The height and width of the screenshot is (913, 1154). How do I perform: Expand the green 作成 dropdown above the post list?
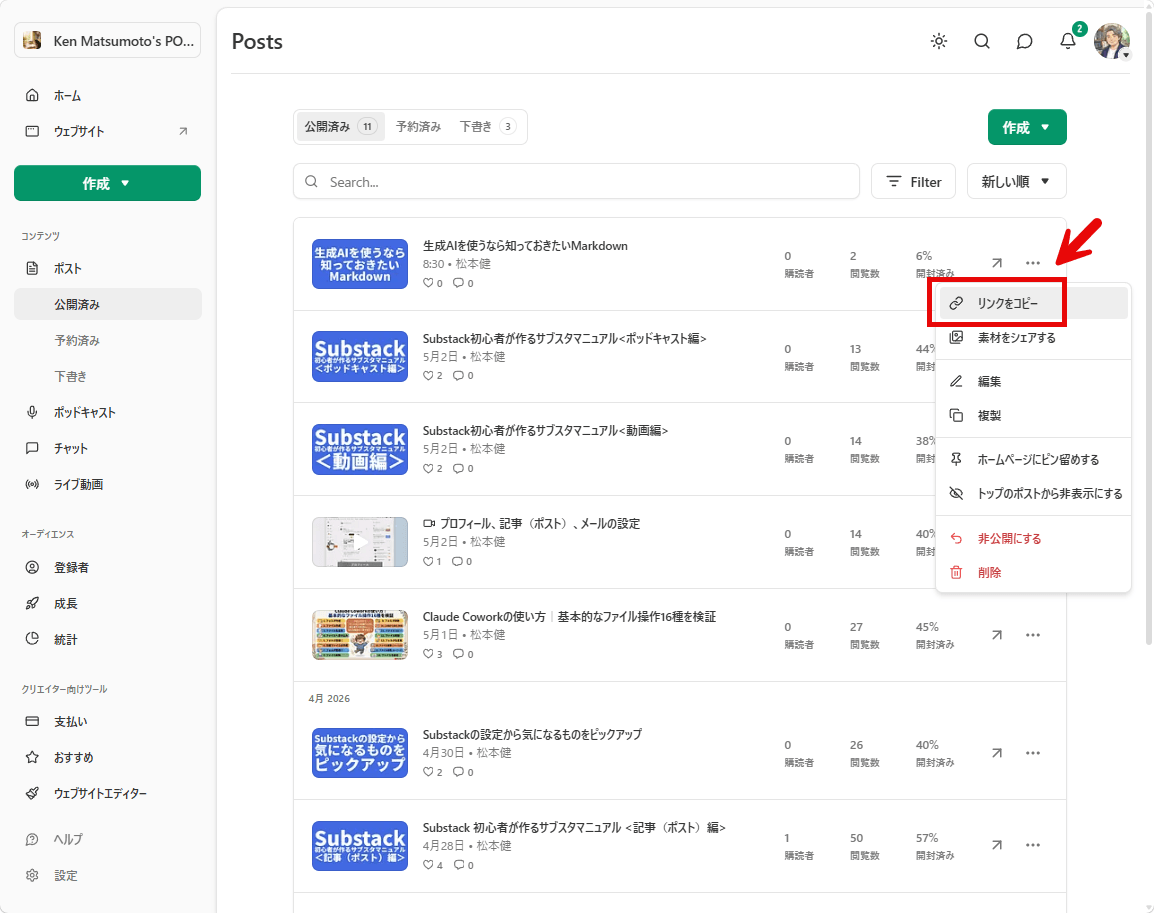pyautogui.click(x=1027, y=127)
